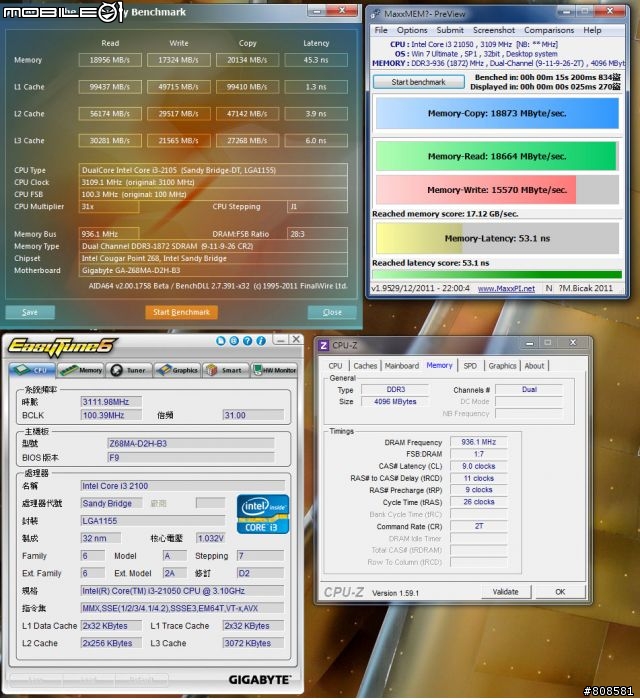Click the Memory Write 17324 MB/s field
Image resolution: width=640 pixels, height=699 pixels.
point(179,60)
